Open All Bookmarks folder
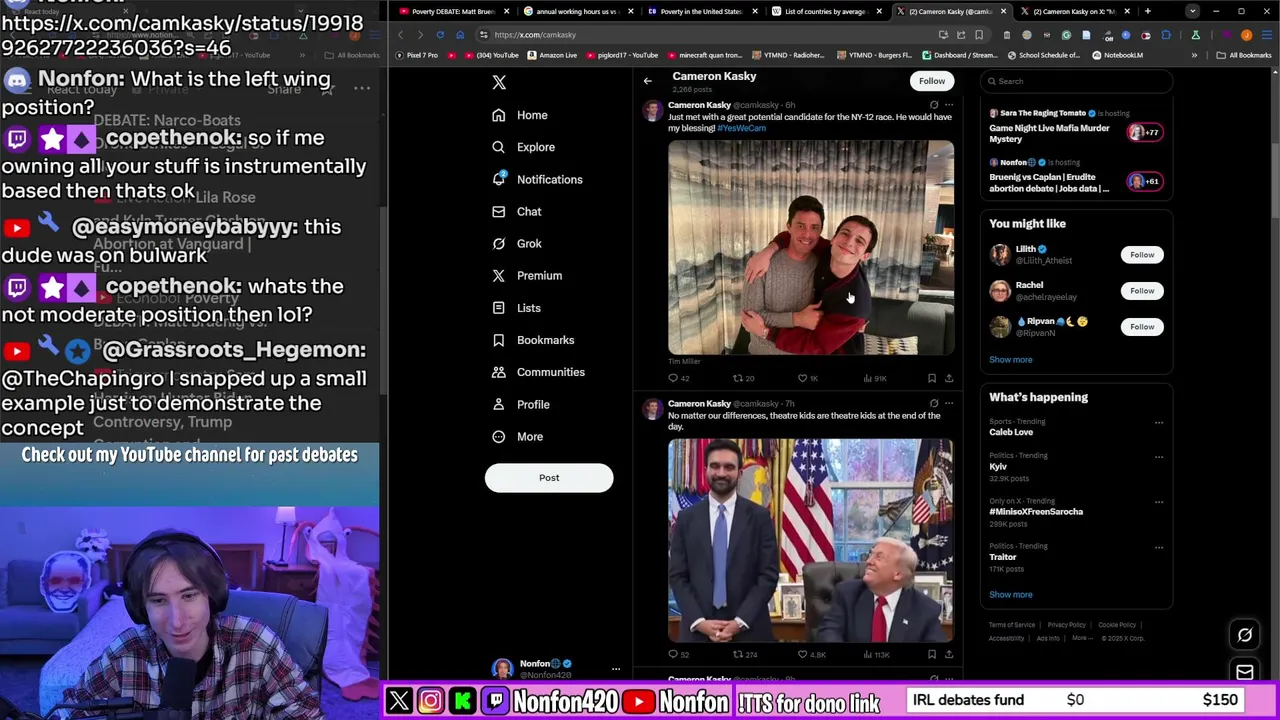Screen dimensions: 1280x720 [1245, 55]
